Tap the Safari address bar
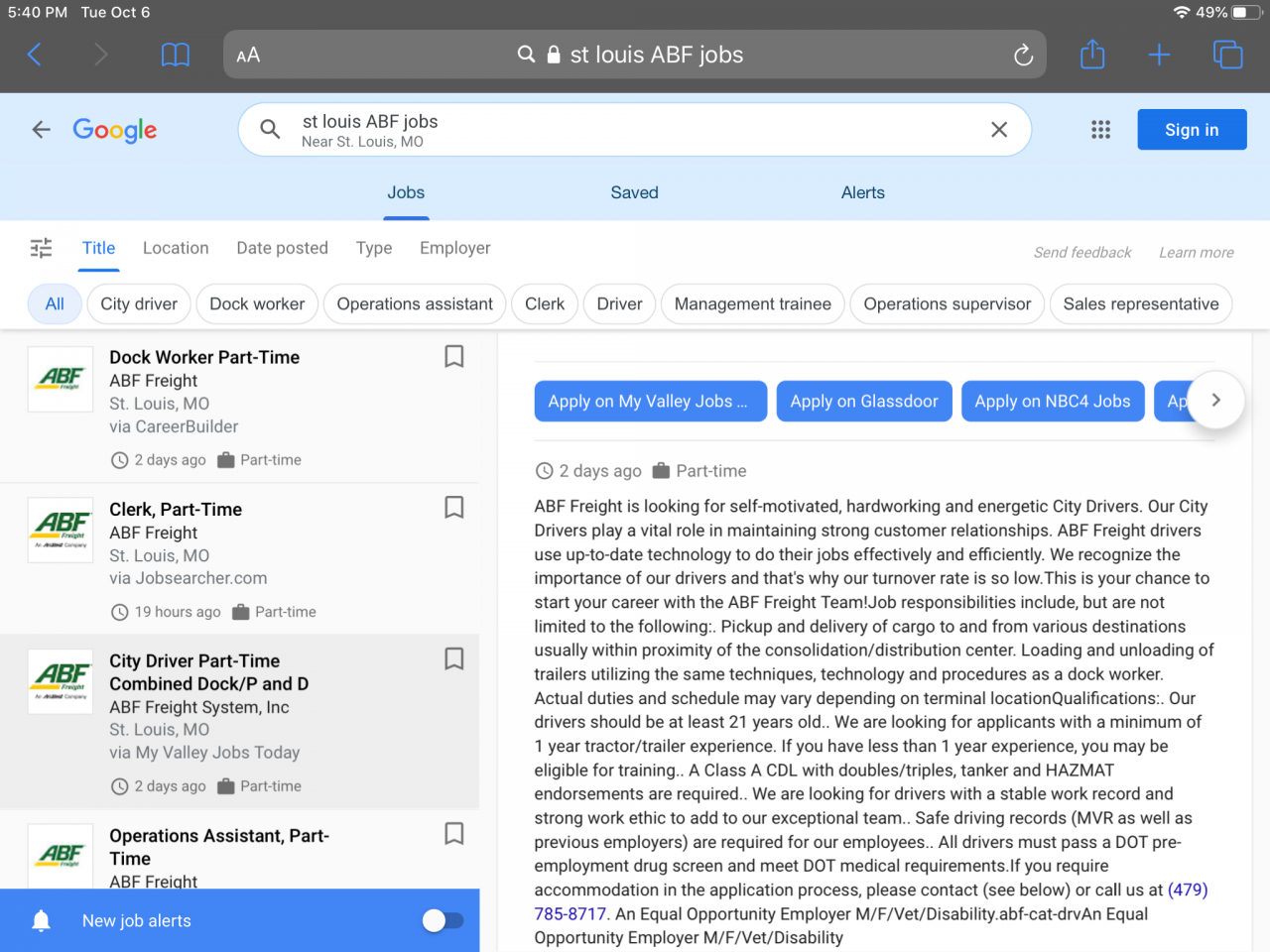Screen dimensions: 1270x952 635,55
